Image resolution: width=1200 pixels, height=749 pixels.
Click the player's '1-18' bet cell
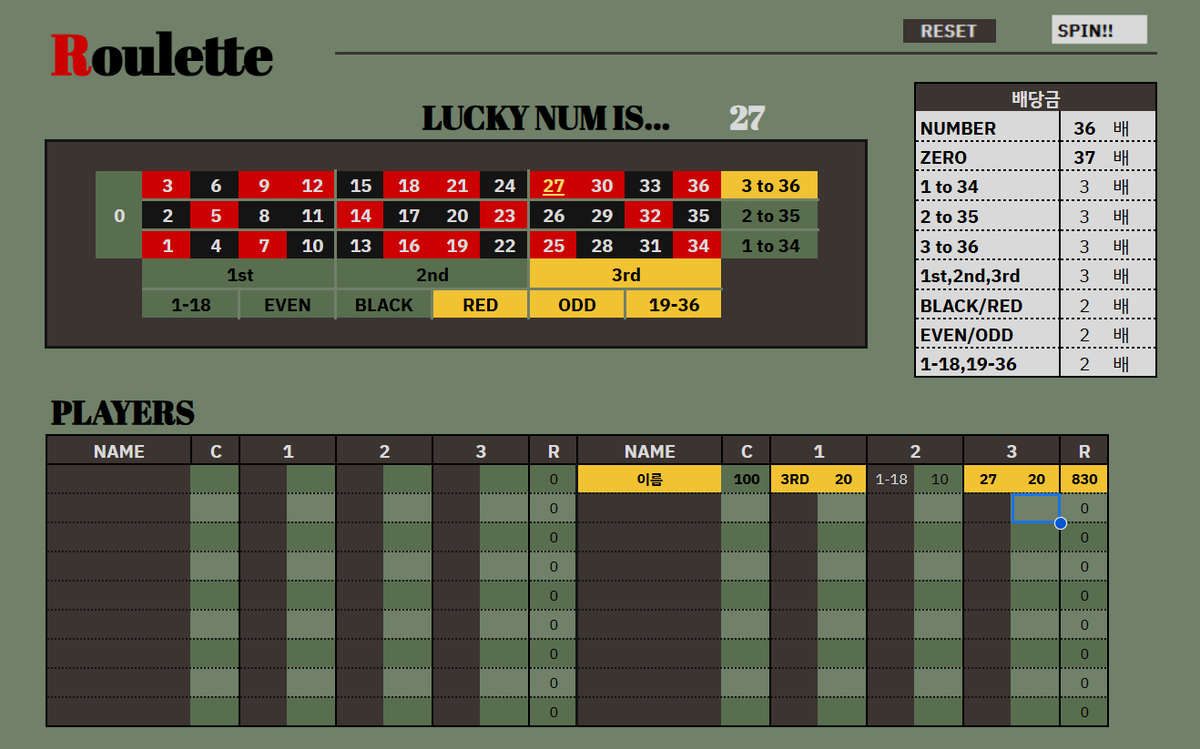tap(891, 479)
